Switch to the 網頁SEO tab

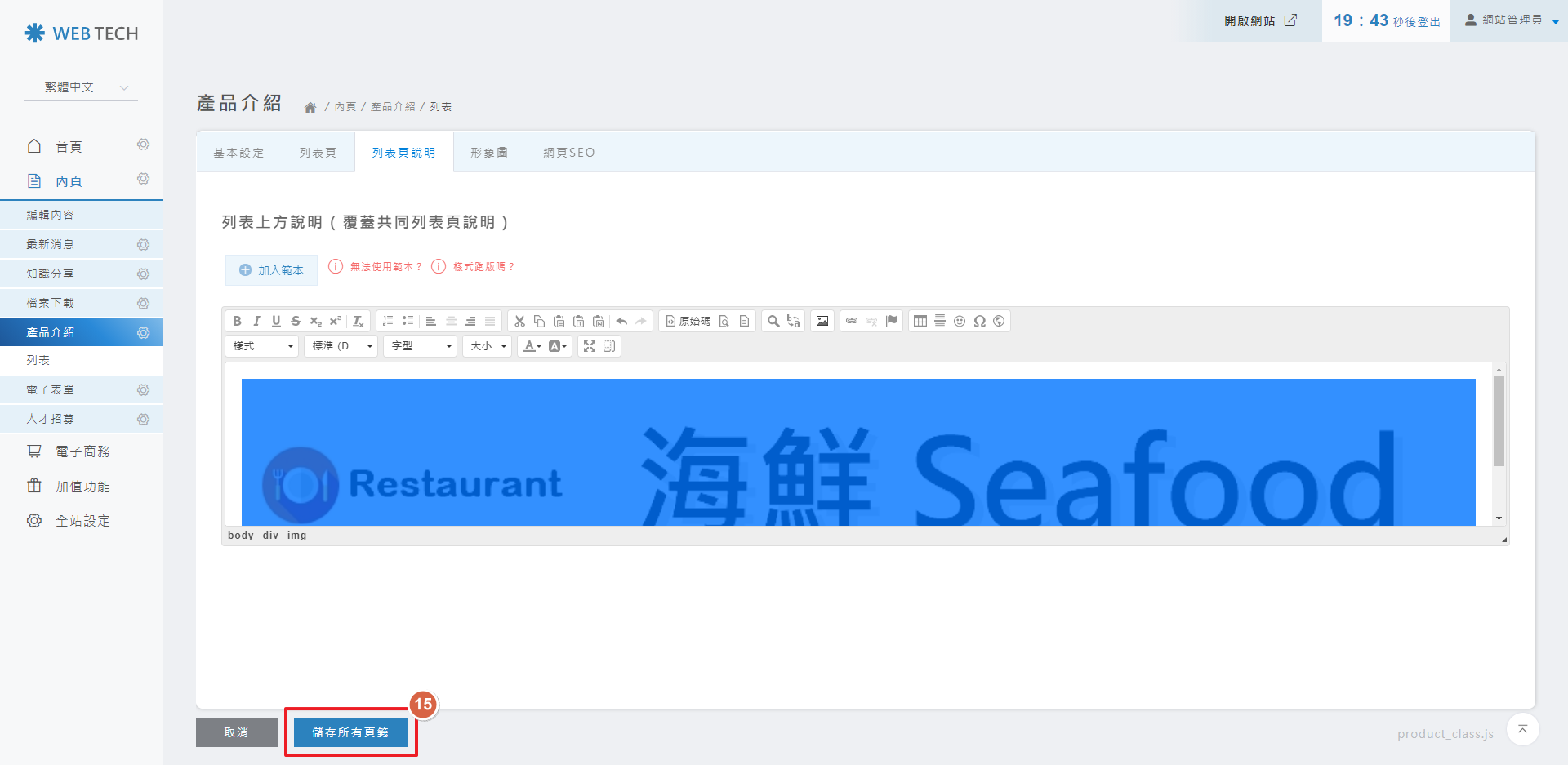point(569,153)
